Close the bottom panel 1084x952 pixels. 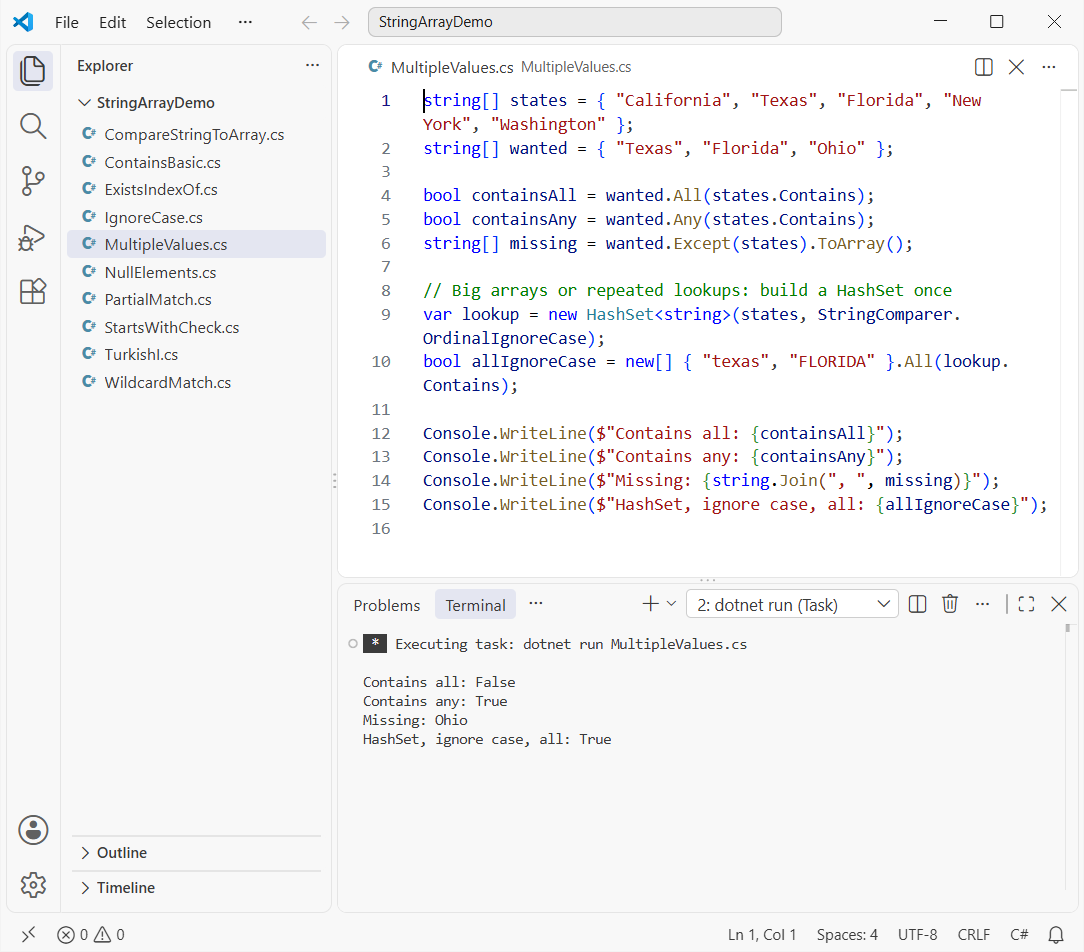(x=1058, y=604)
